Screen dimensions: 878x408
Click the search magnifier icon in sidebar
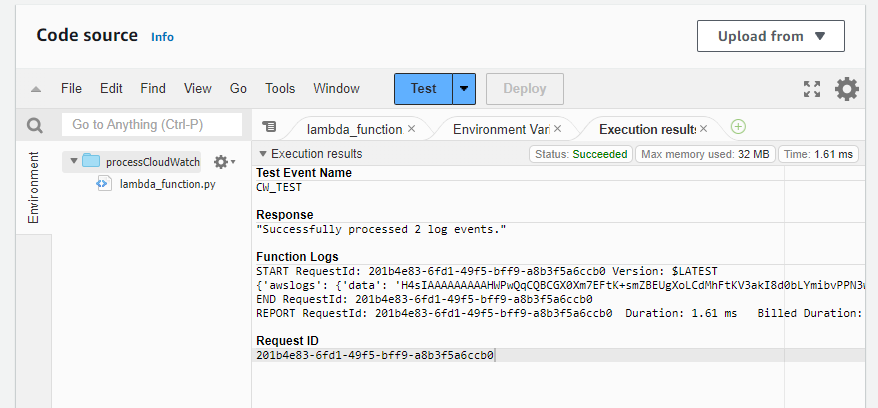(34, 125)
